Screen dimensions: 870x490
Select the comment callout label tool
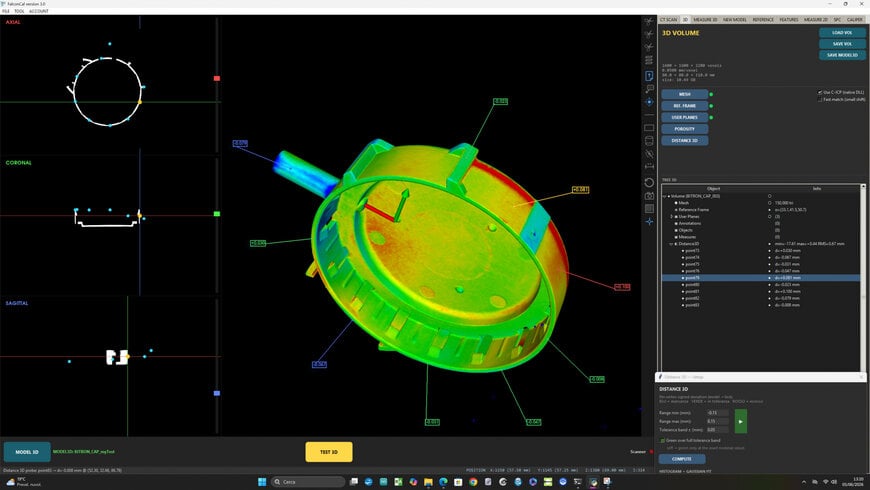point(649,89)
